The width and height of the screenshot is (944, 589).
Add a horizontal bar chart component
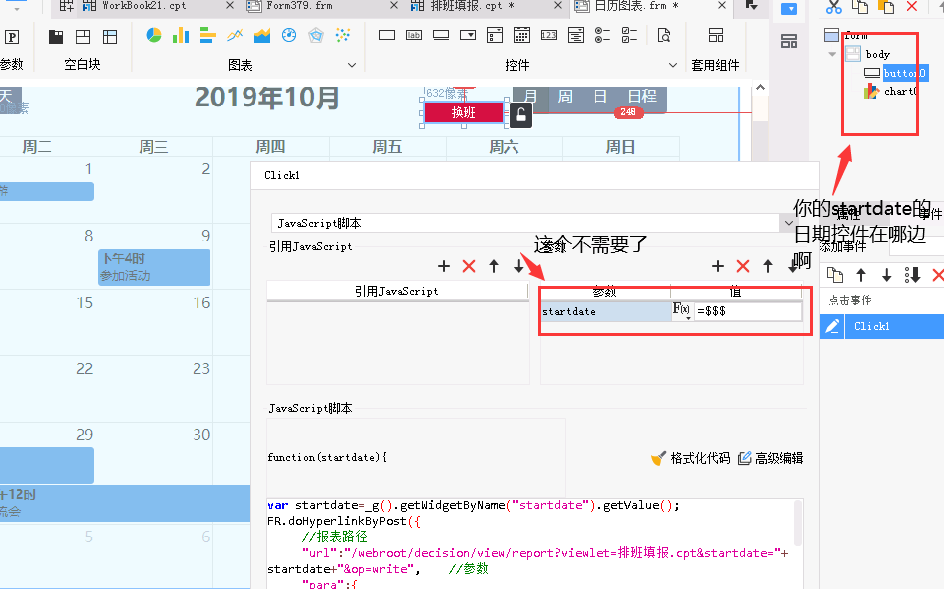208,36
